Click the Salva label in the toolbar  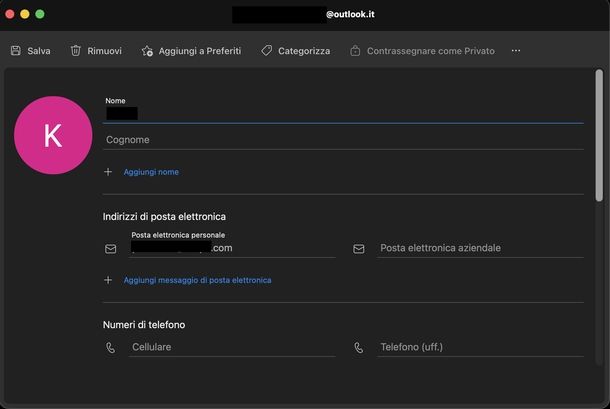tap(39, 51)
